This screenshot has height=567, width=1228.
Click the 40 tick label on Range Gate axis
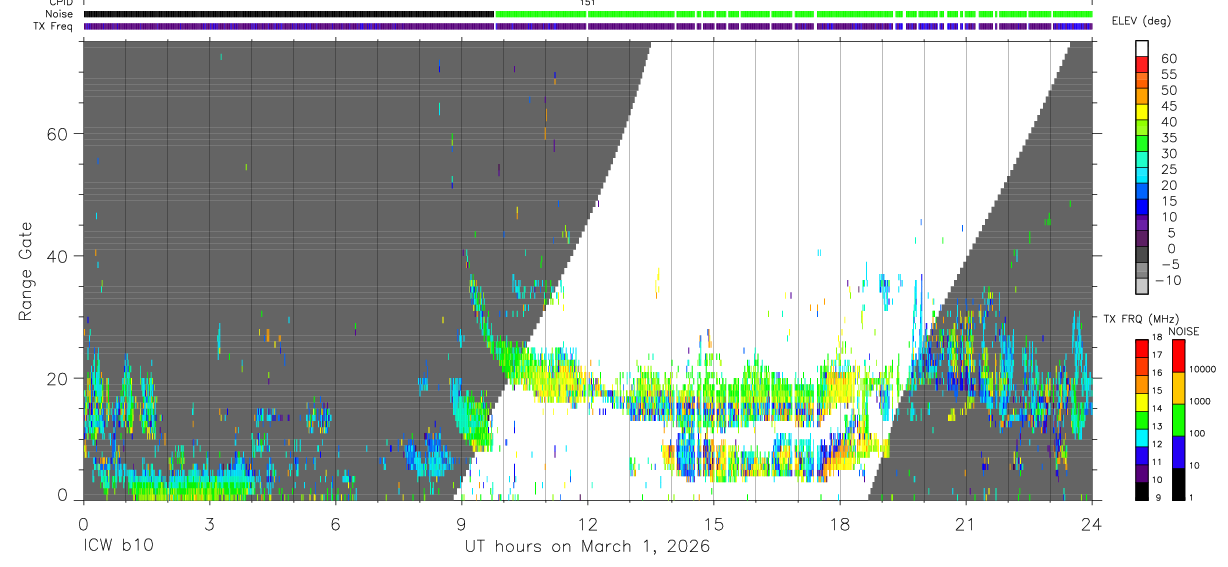[58, 256]
